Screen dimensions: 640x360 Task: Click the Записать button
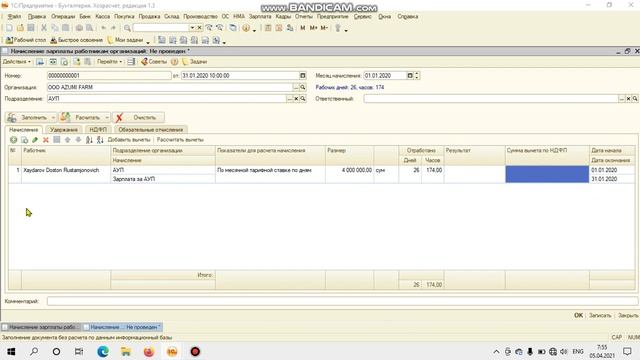pos(600,315)
